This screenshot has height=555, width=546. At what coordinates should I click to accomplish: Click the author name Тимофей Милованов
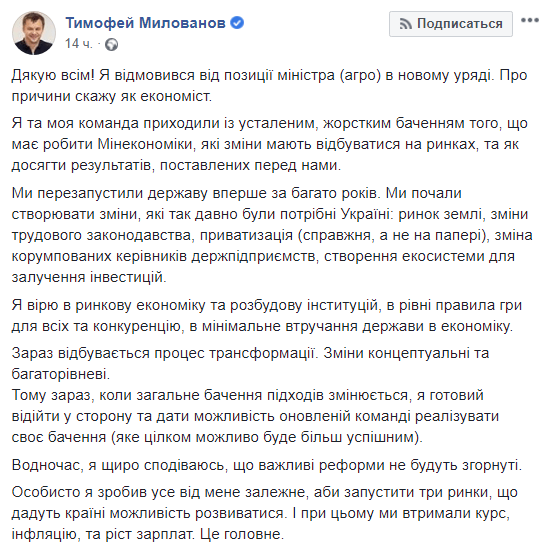[x=145, y=23]
